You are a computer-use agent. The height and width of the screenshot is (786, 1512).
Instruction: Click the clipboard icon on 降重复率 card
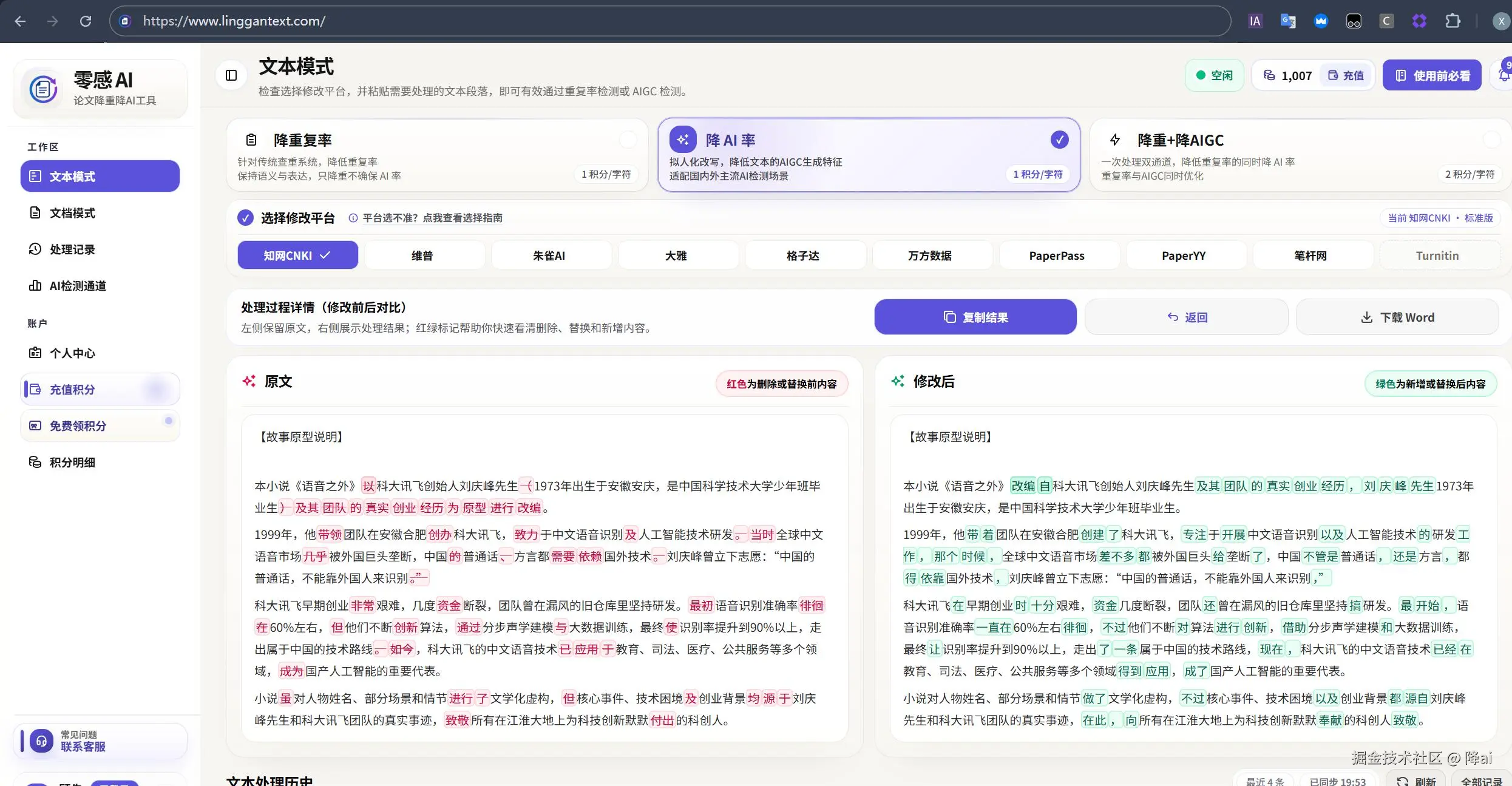coord(251,140)
